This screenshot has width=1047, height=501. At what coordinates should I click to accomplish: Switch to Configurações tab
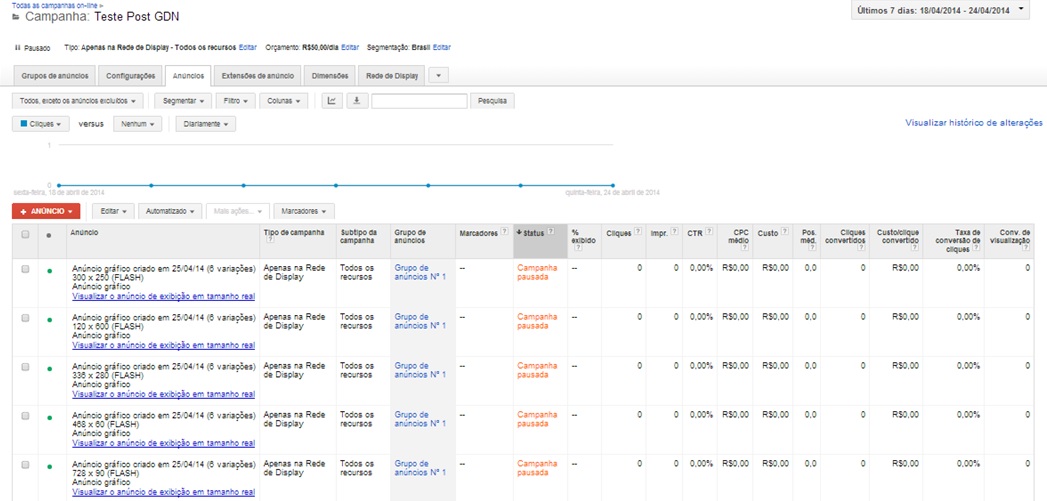click(130, 76)
